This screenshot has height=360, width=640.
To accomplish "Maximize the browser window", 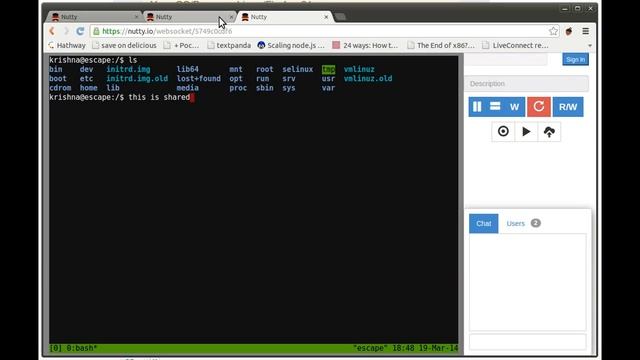I will pos(578,9).
